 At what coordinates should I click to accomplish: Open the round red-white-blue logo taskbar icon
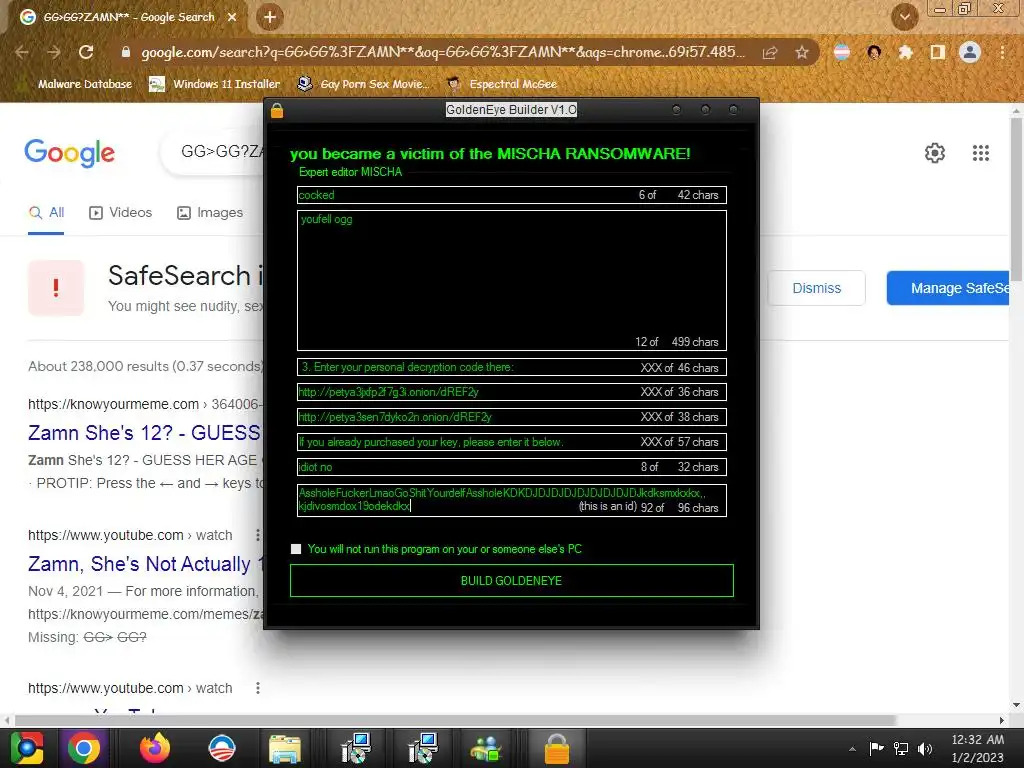click(222, 748)
